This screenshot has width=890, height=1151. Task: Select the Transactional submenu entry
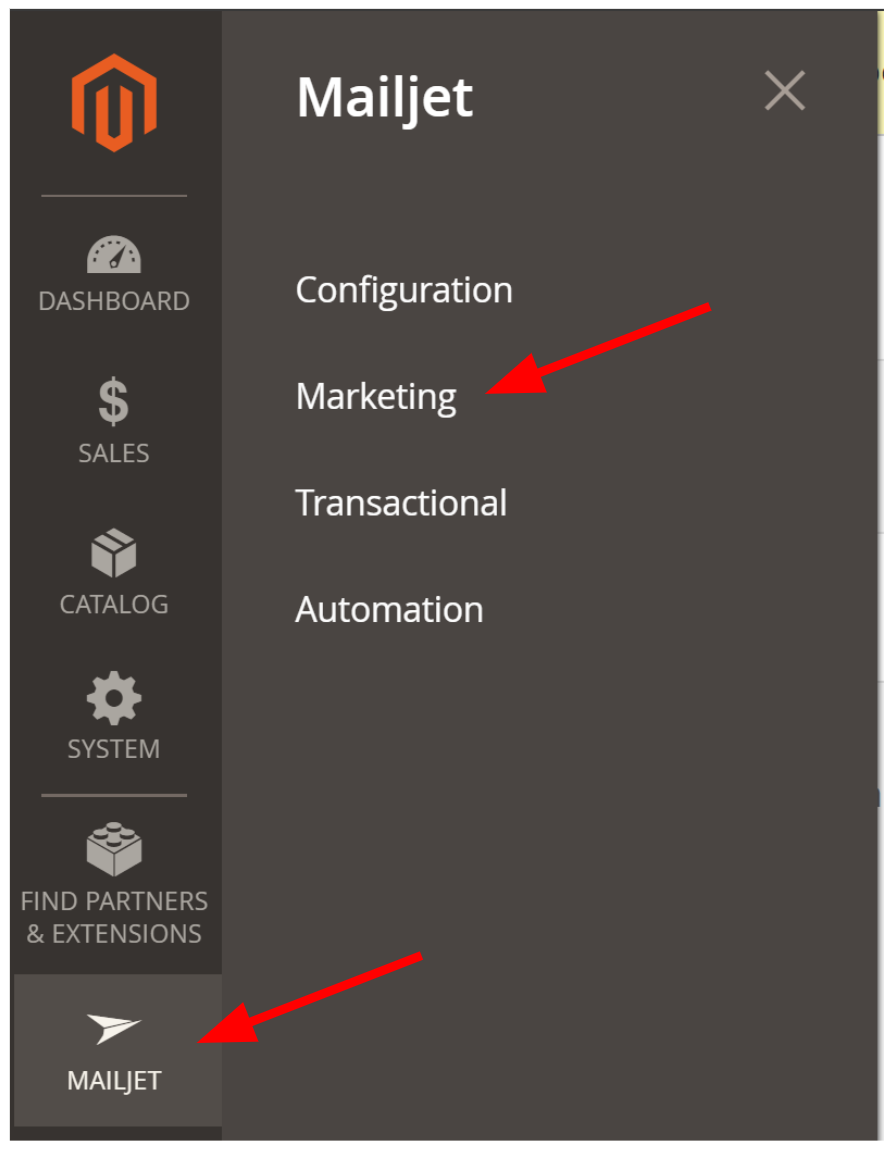[401, 503]
